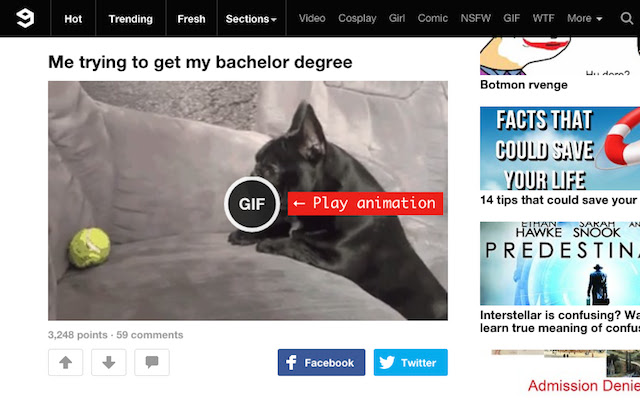Open the Cosplay section link
The image size is (640, 400).
pyautogui.click(x=357, y=18)
